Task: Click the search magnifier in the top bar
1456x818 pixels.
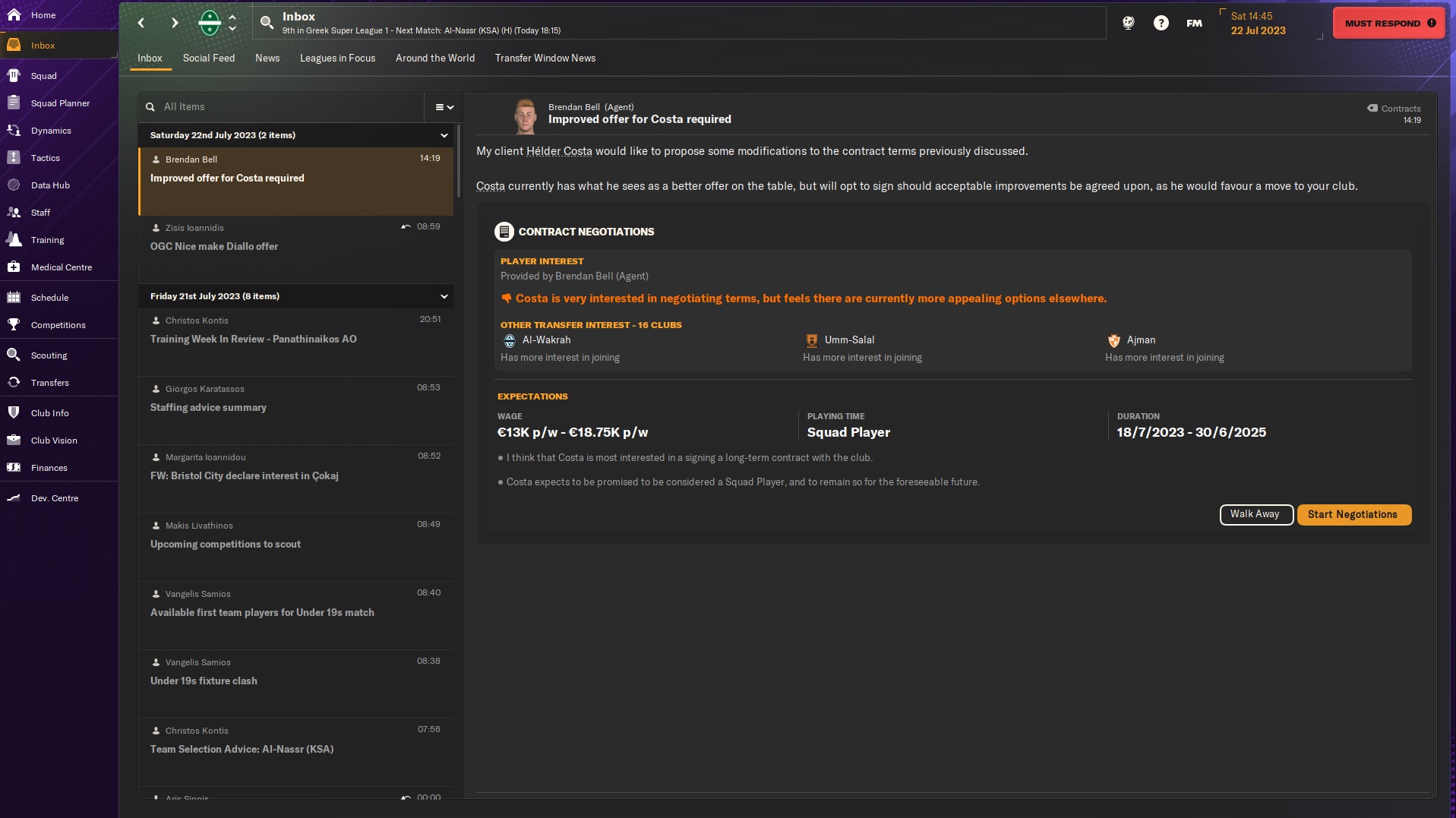Action: tap(267, 23)
